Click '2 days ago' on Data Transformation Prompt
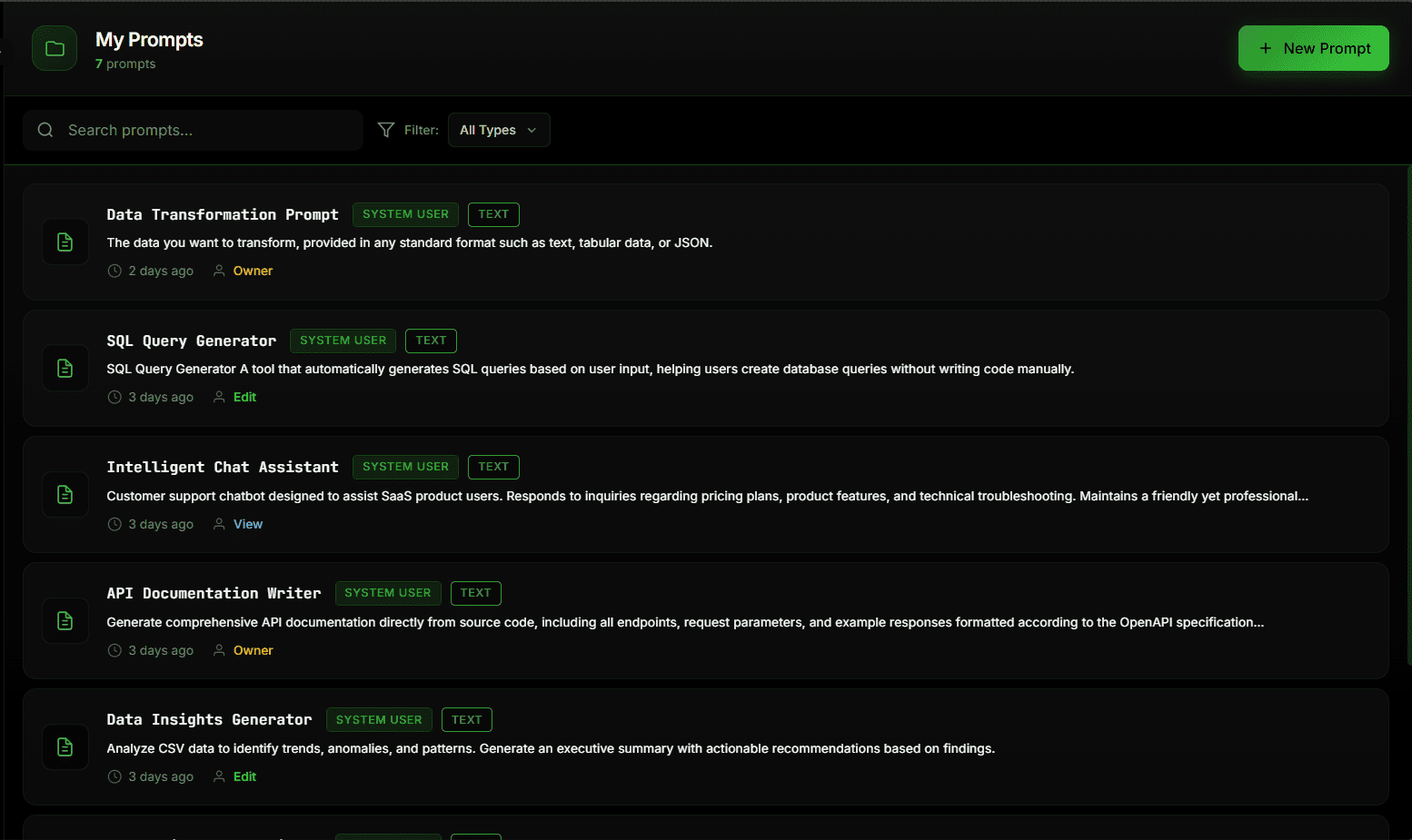This screenshot has height=840, width=1412. click(161, 271)
